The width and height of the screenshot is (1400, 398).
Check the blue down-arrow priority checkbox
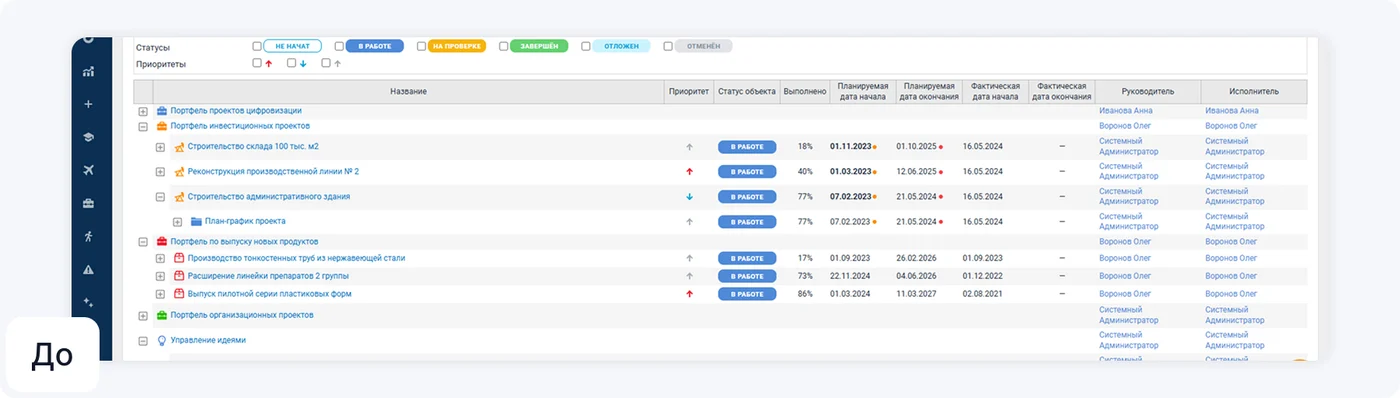point(291,63)
